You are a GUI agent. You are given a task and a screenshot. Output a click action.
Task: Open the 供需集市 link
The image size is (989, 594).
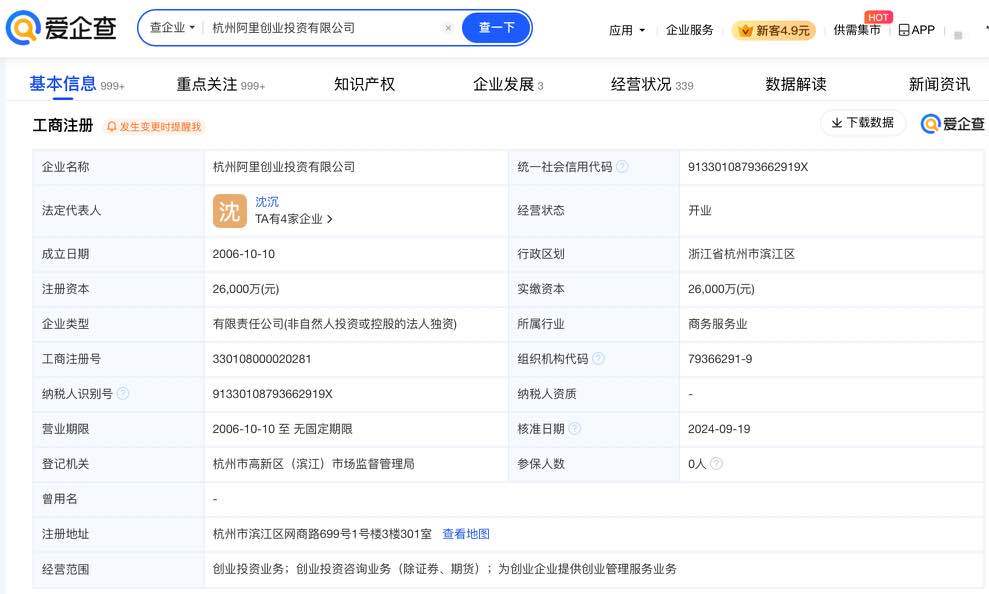(857, 30)
